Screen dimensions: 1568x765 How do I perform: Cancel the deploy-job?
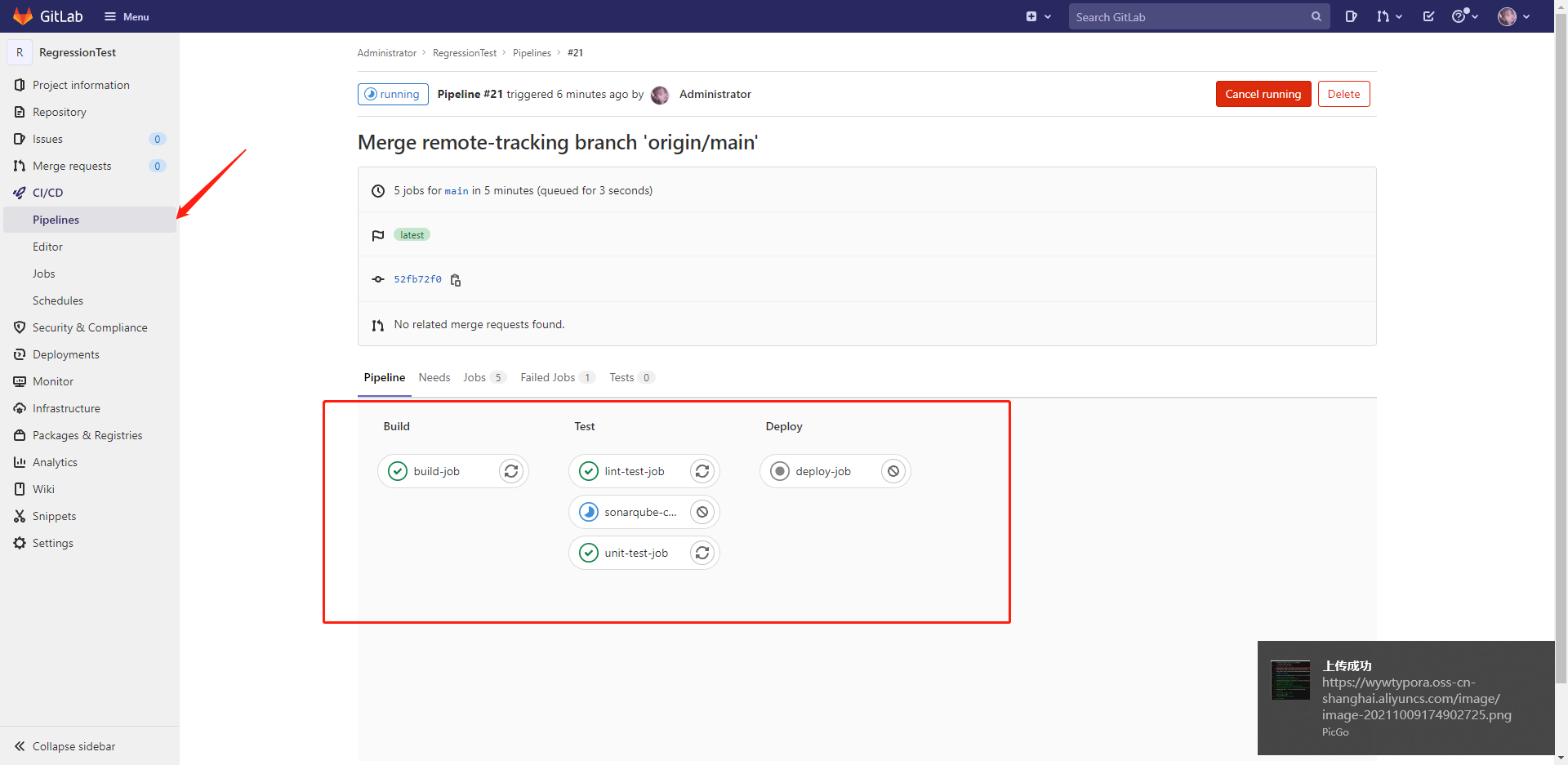pyautogui.click(x=893, y=471)
